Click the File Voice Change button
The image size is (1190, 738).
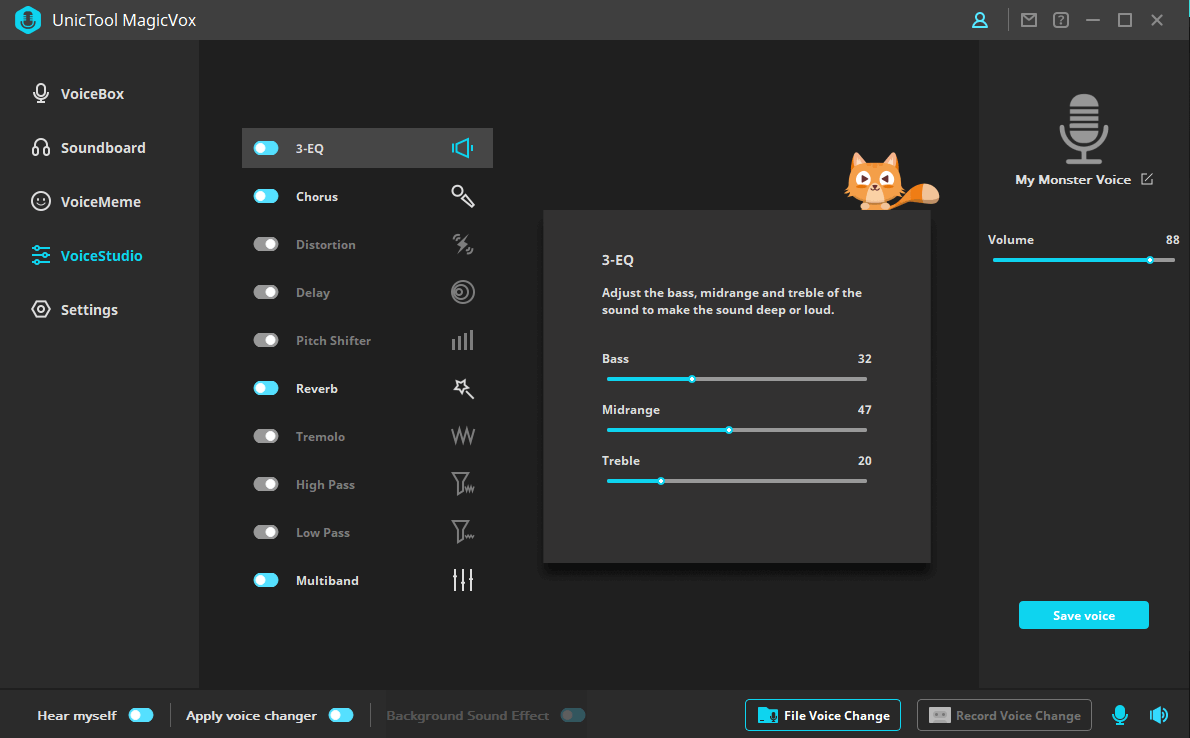[823, 715]
